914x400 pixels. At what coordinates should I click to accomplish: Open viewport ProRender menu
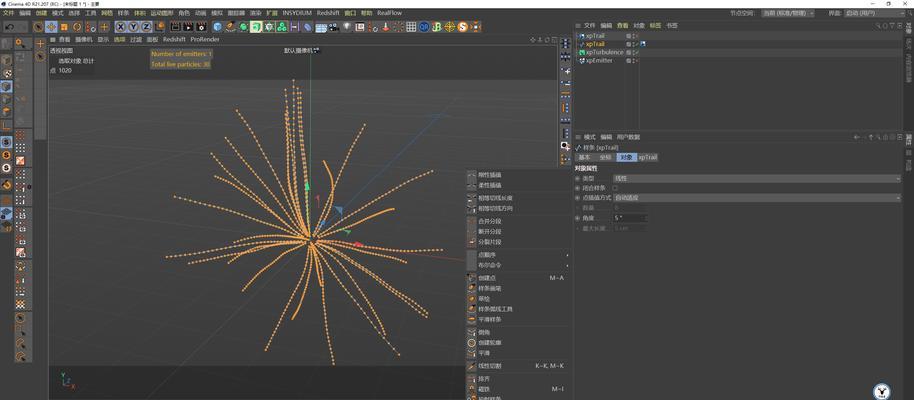pyautogui.click(x=205, y=40)
